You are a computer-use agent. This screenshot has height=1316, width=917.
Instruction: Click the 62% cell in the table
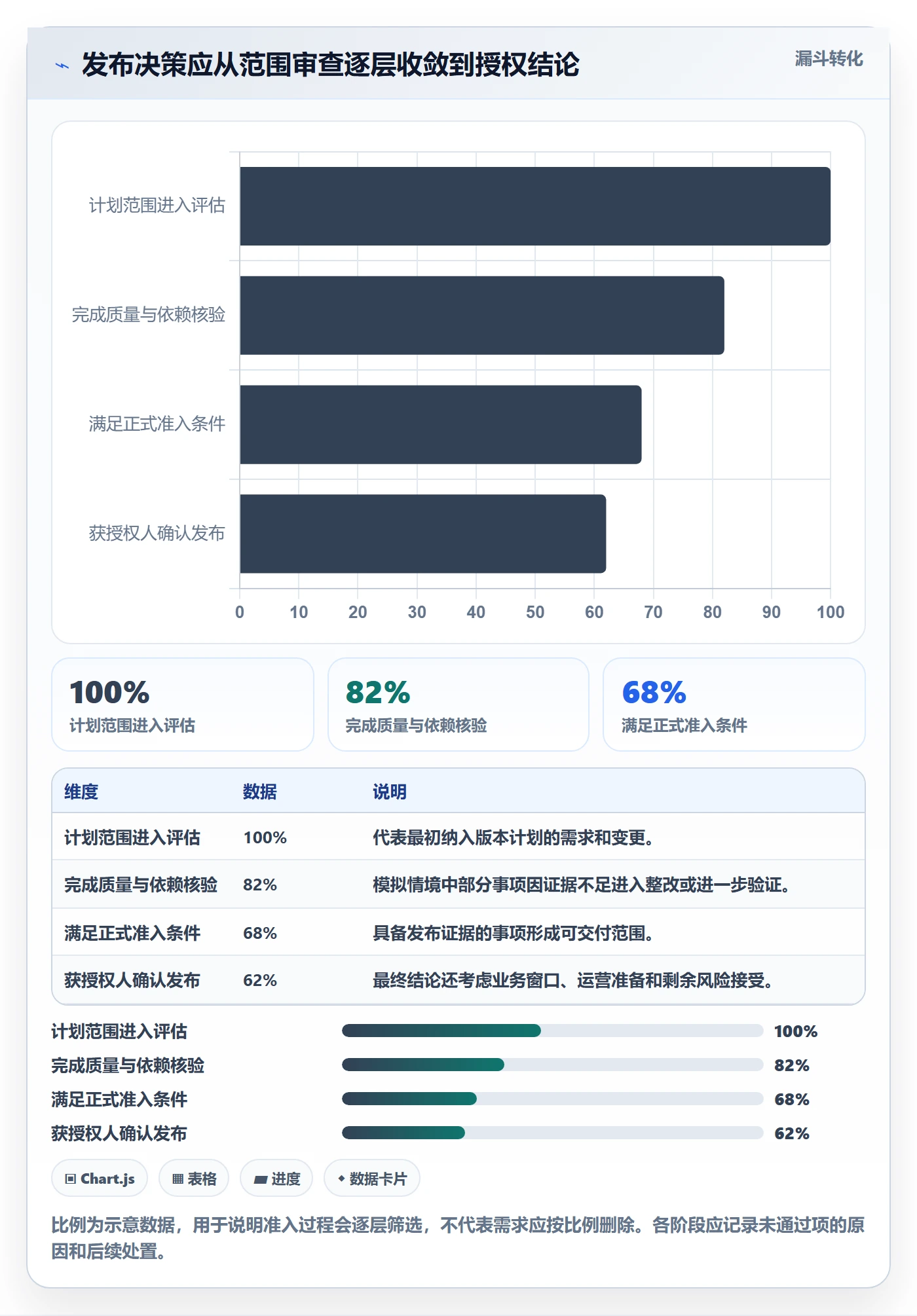pos(260,980)
